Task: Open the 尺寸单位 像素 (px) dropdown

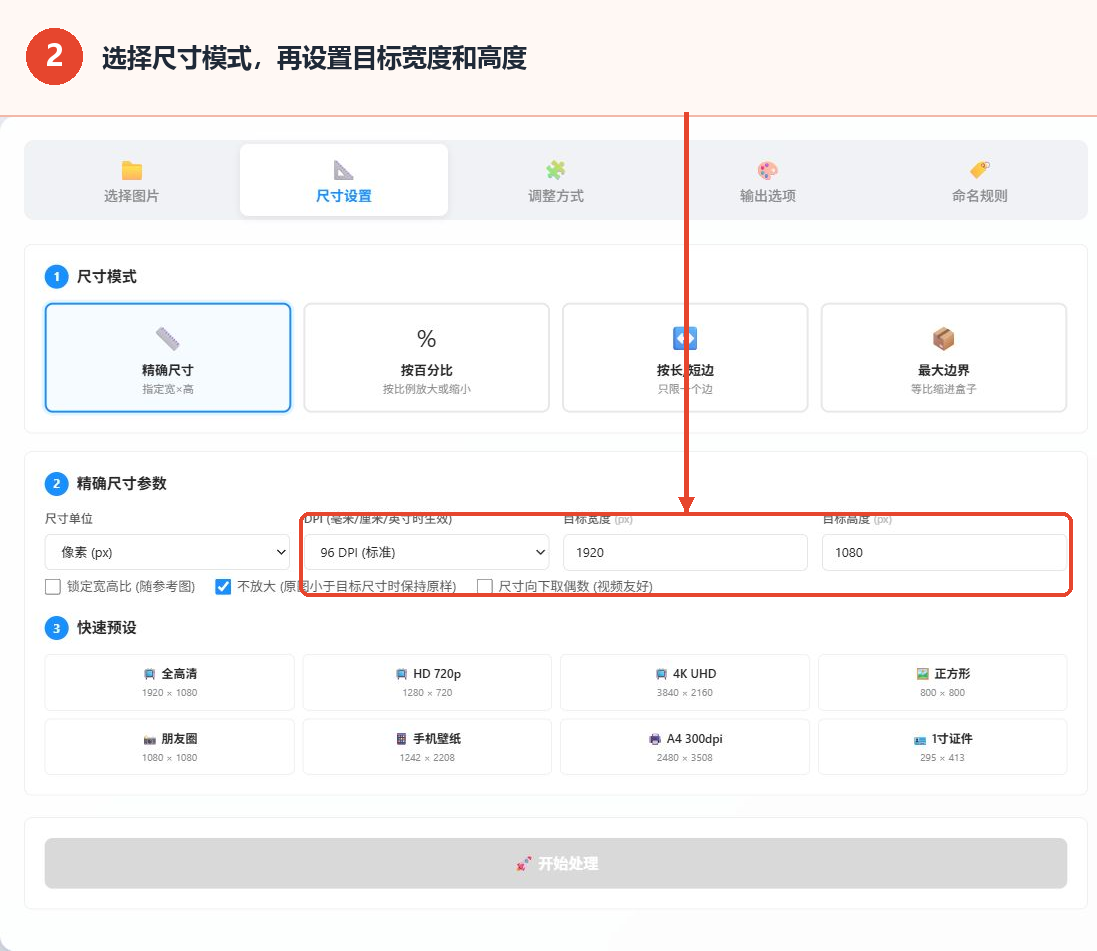Action: click(168, 552)
